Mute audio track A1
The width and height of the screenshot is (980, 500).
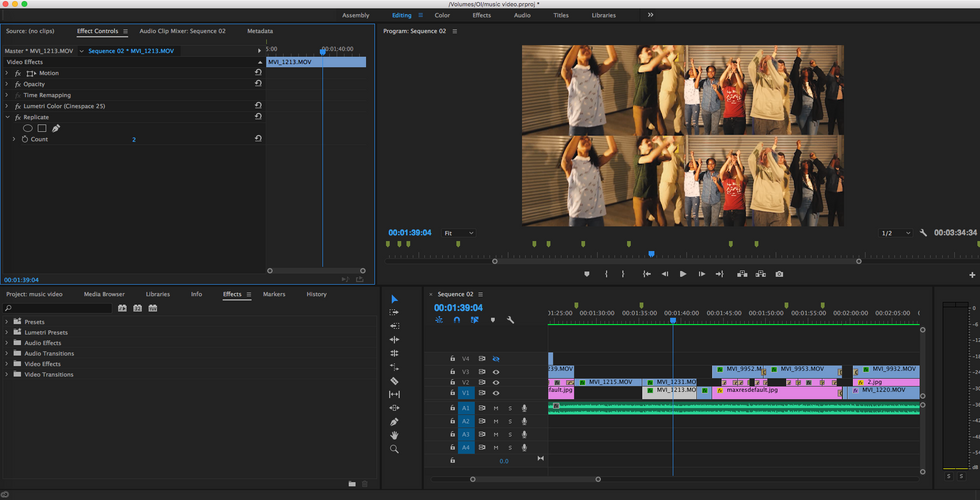pyautogui.click(x=495, y=408)
